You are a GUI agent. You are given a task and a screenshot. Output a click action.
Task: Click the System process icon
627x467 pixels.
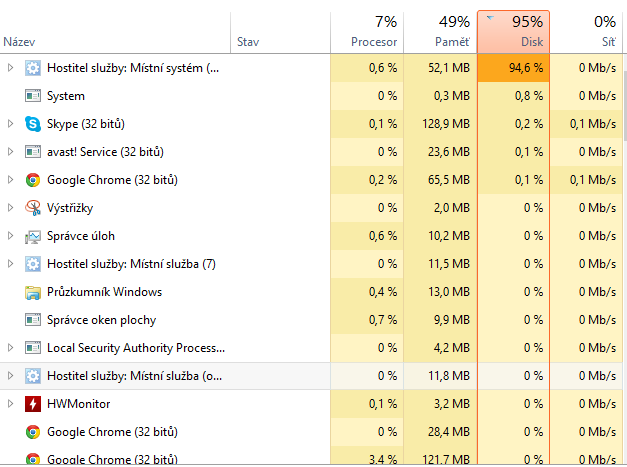tap(33, 96)
